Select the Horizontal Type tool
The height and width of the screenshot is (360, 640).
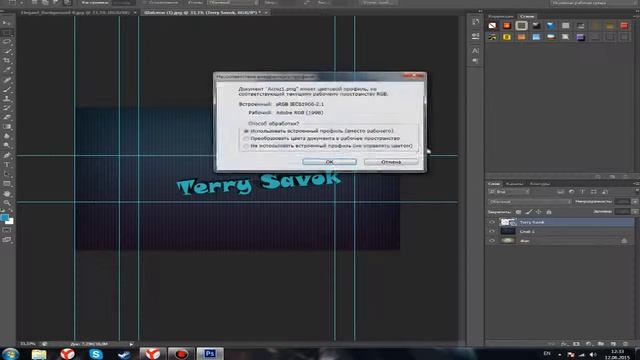tap(7, 164)
